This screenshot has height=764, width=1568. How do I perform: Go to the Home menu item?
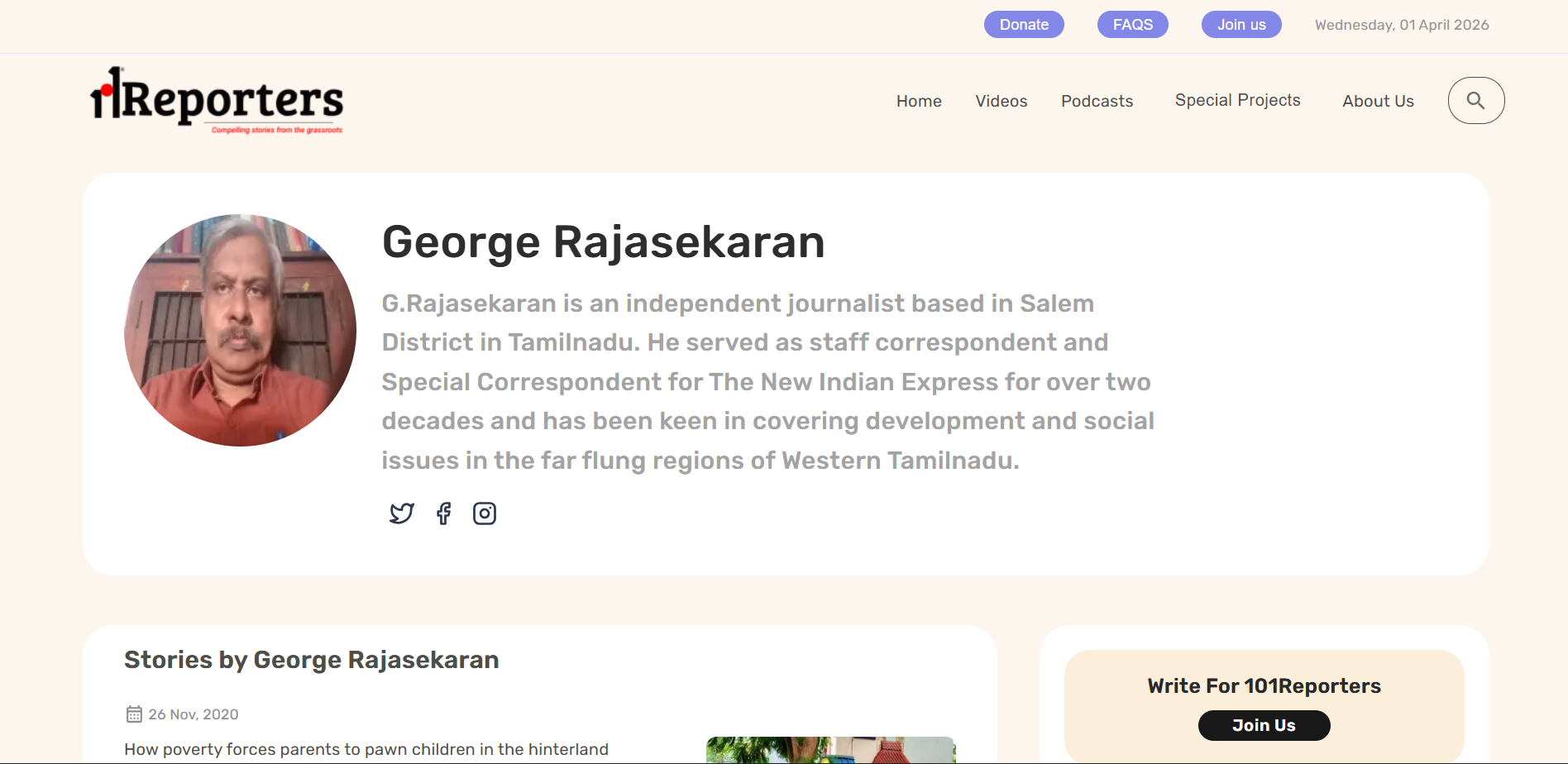pos(919,101)
